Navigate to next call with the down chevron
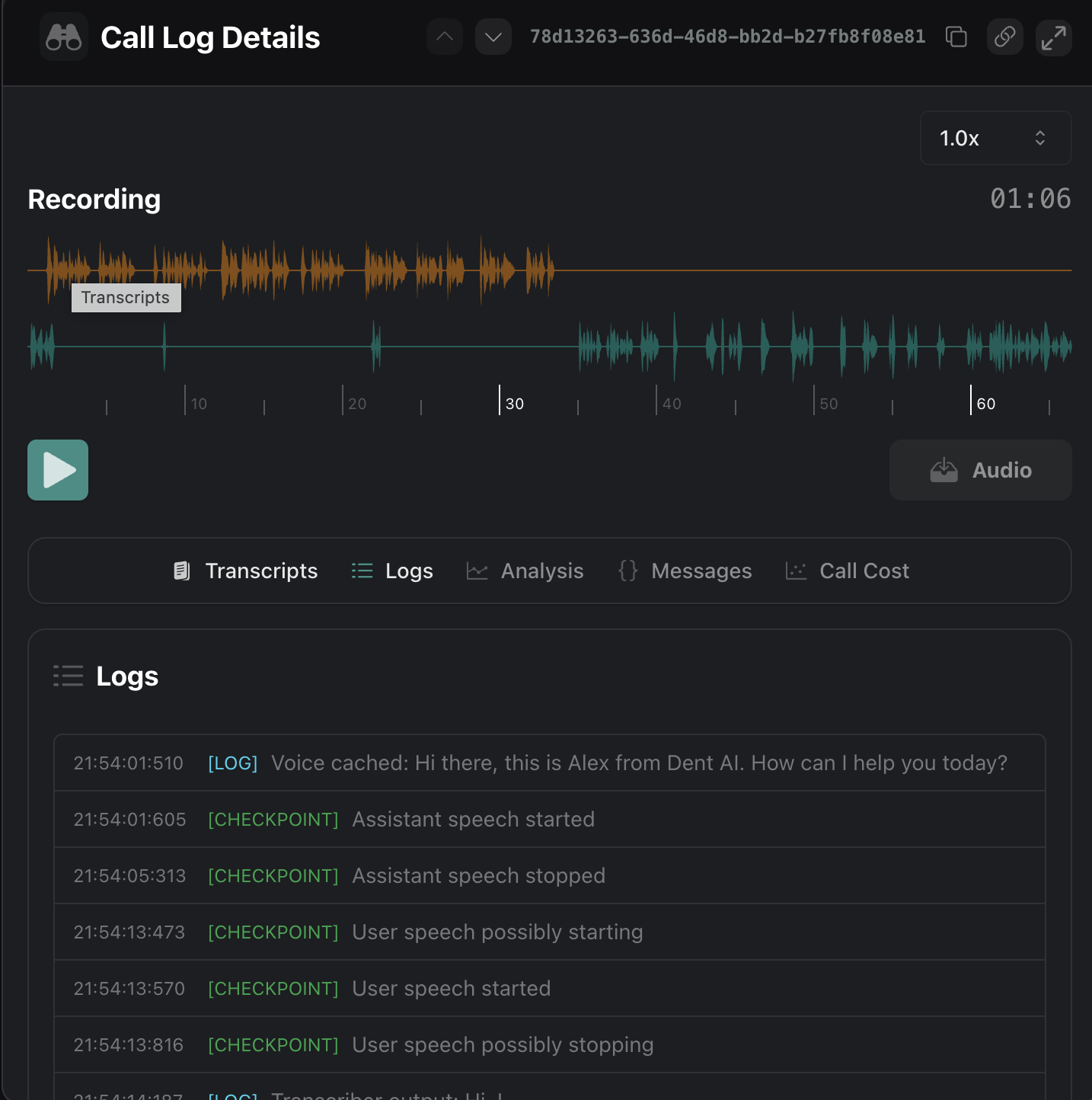This screenshot has width=1092, height=1100. pyautogui.click(x=493, y=37)
